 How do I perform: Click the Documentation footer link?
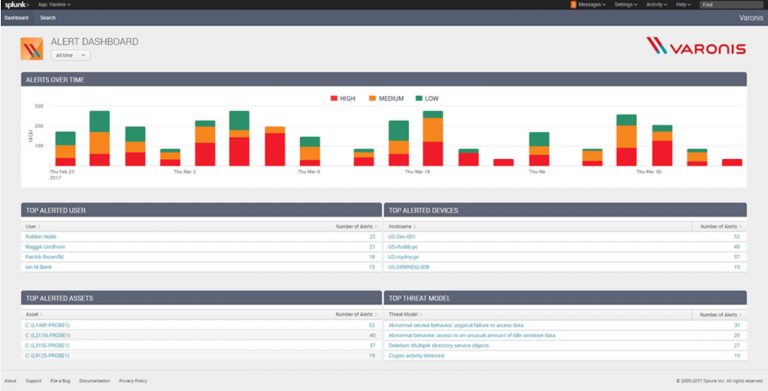point(95,381)
